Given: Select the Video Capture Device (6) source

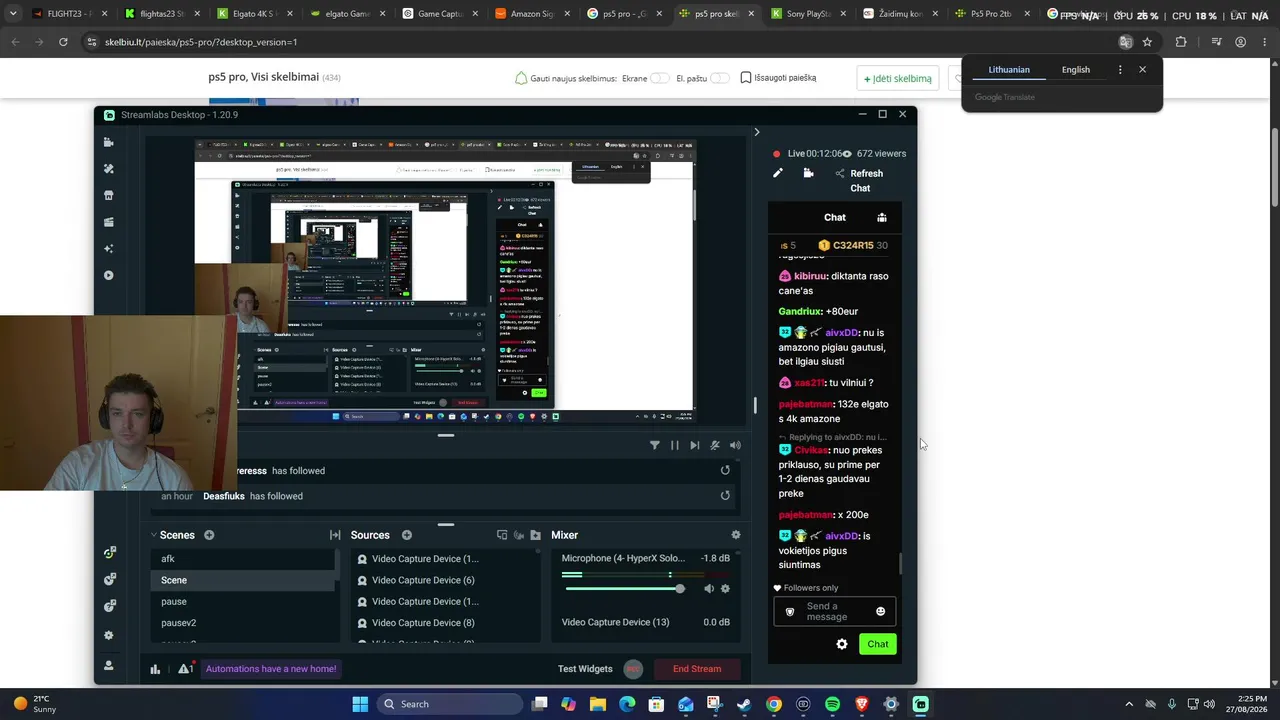Looking at the screenshot, I should pyautogui.click(x=444, y=580).
